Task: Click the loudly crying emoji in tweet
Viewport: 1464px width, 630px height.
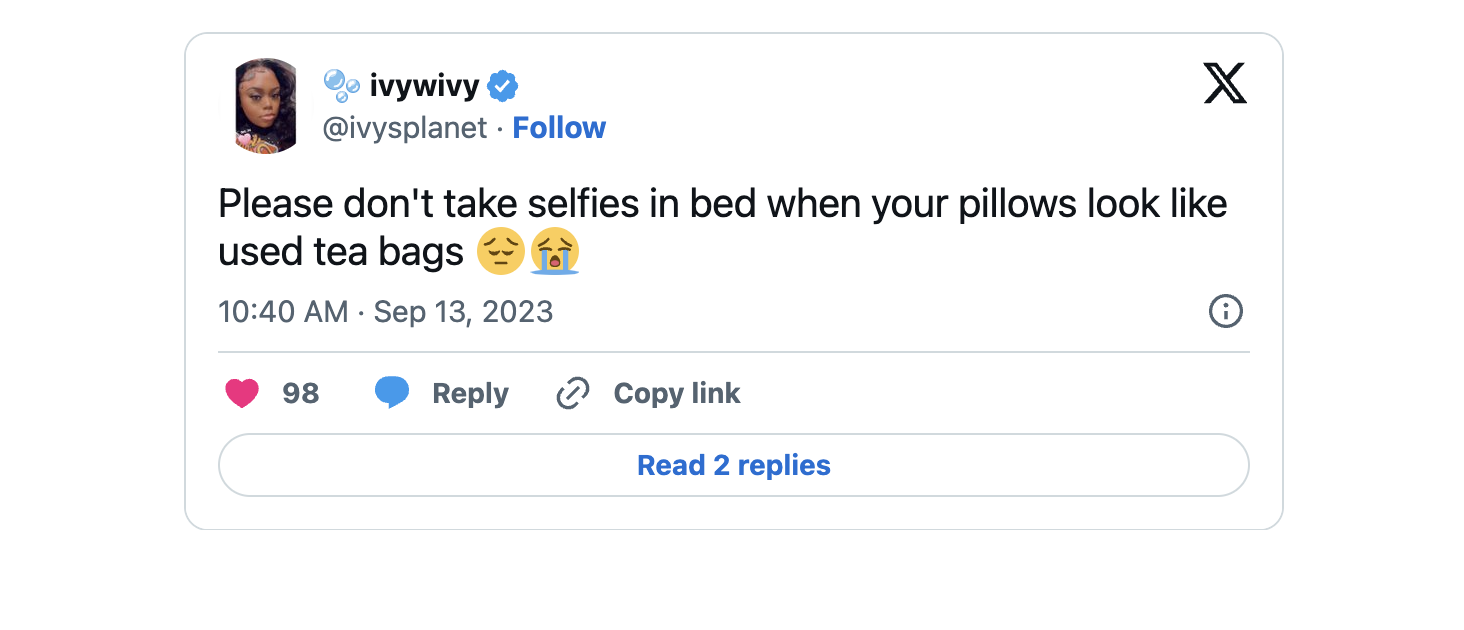Action: point(555,252)
